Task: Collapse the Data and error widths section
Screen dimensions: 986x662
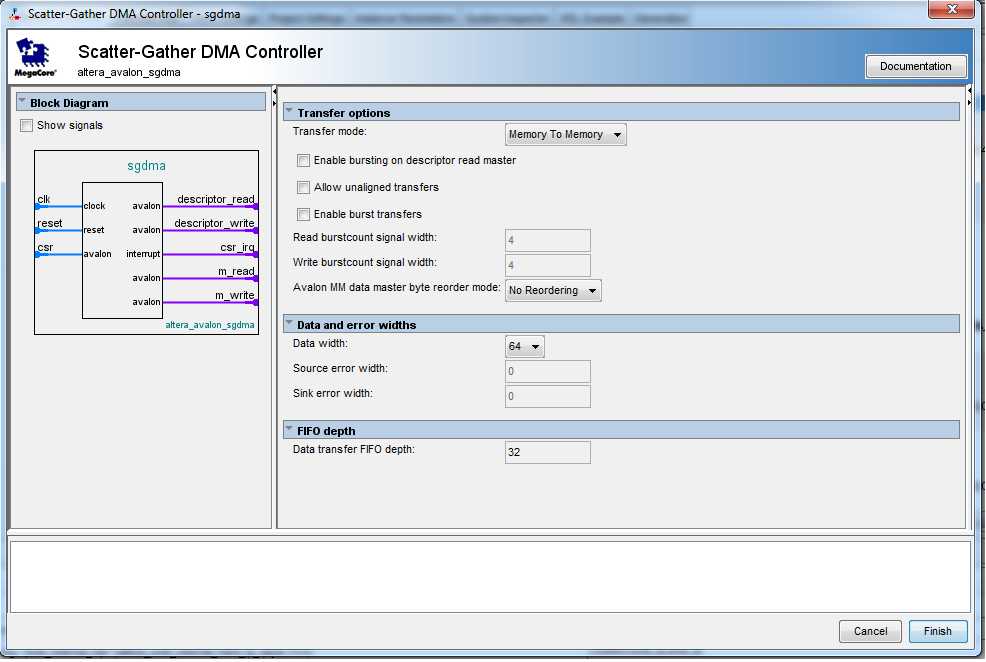Action: 289,323
